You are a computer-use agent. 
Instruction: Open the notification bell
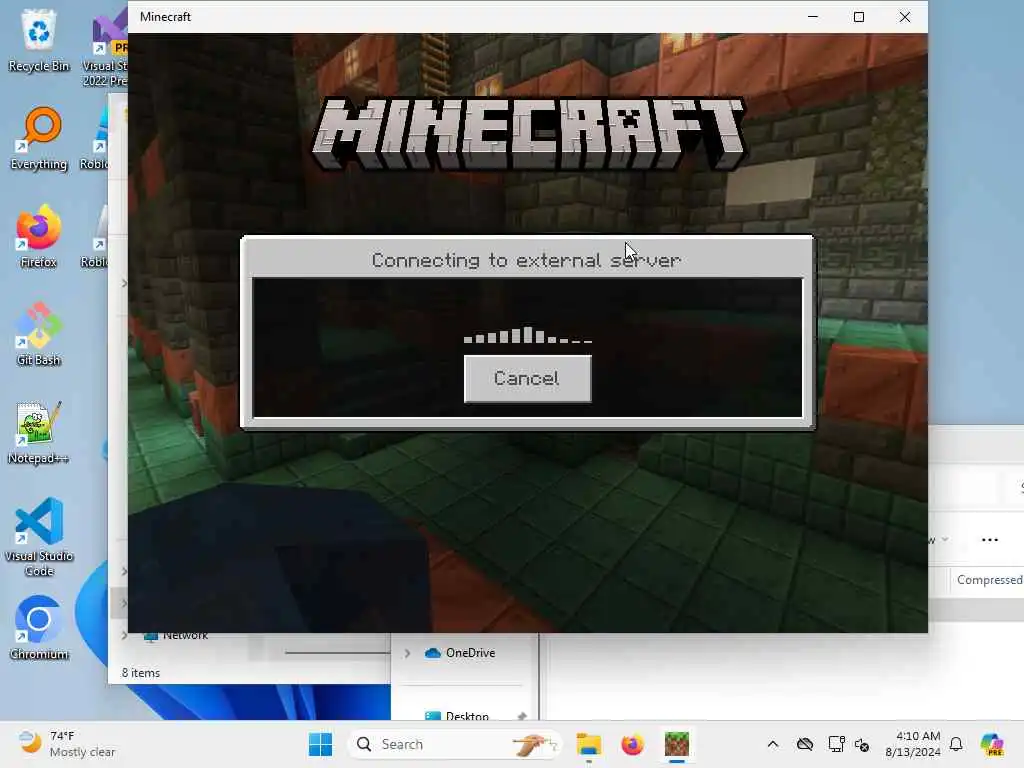tap(956, 744)
